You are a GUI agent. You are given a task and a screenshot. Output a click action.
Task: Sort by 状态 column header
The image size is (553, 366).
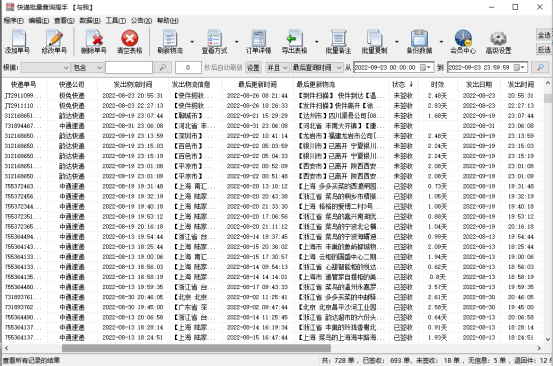(x=402, y=85)
